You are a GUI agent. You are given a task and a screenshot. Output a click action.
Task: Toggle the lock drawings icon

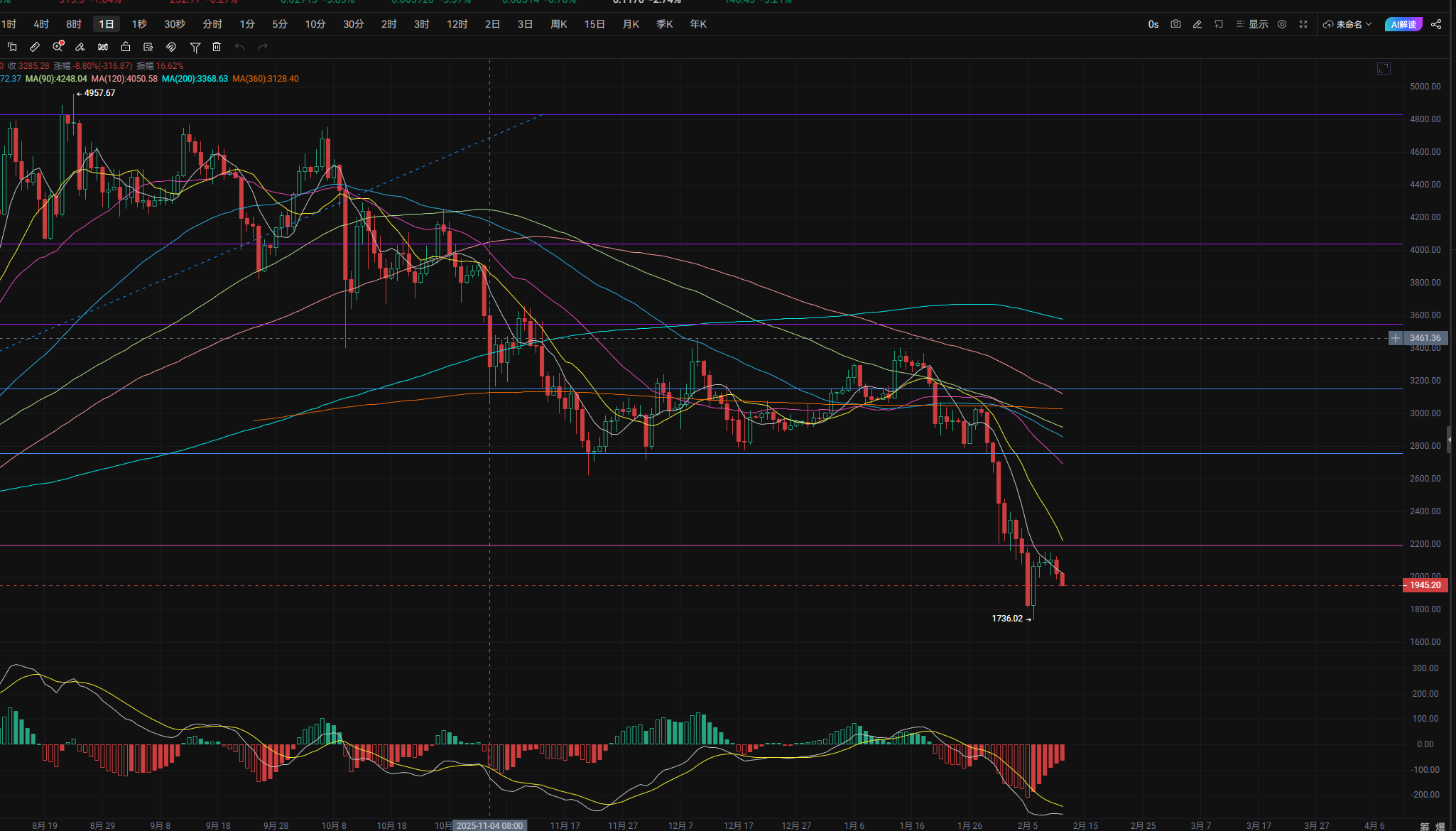point(126,47)
